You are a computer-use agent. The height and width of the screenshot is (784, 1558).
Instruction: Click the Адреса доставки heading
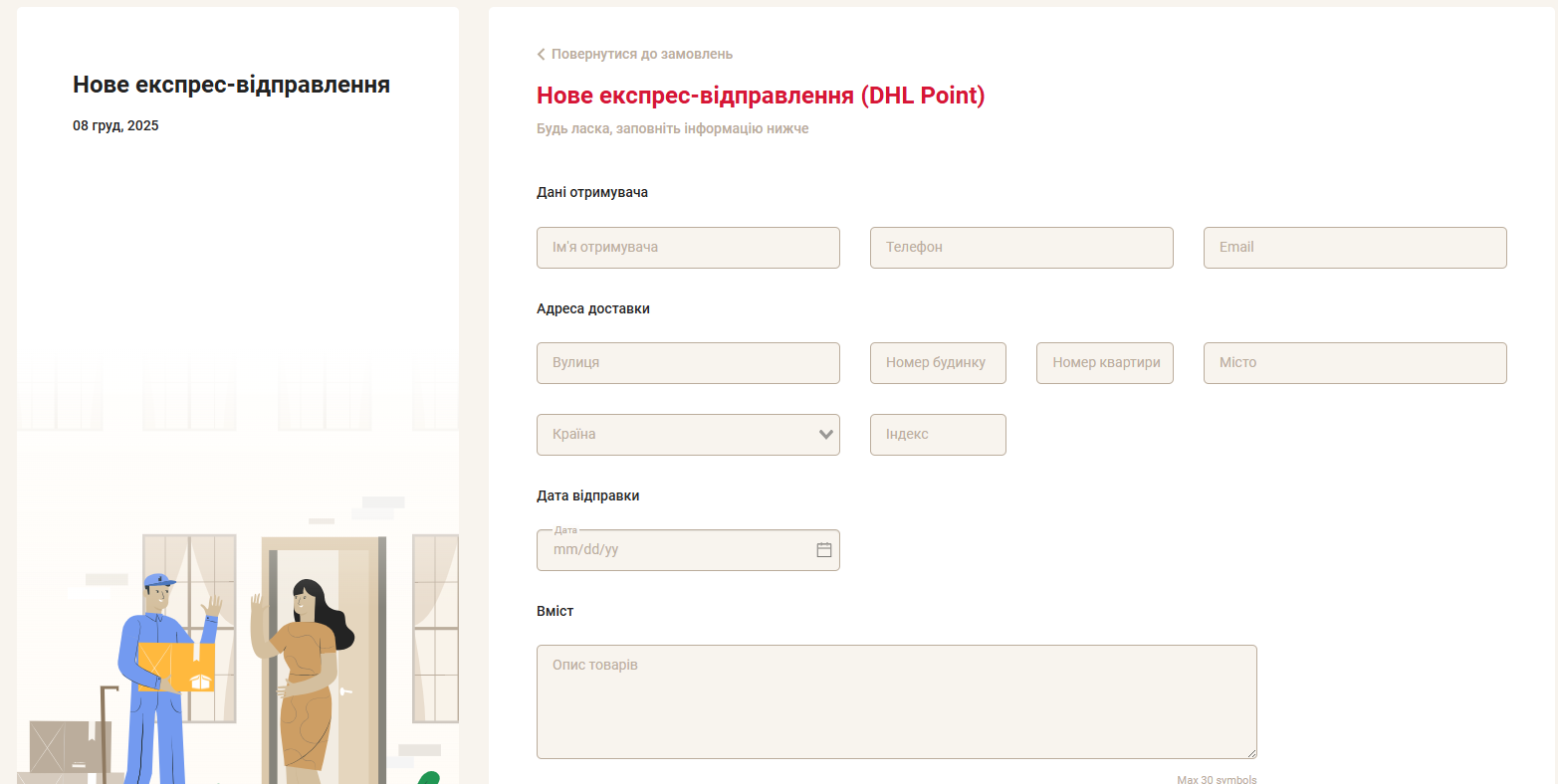pyautogui.click(x=593, y=308)
